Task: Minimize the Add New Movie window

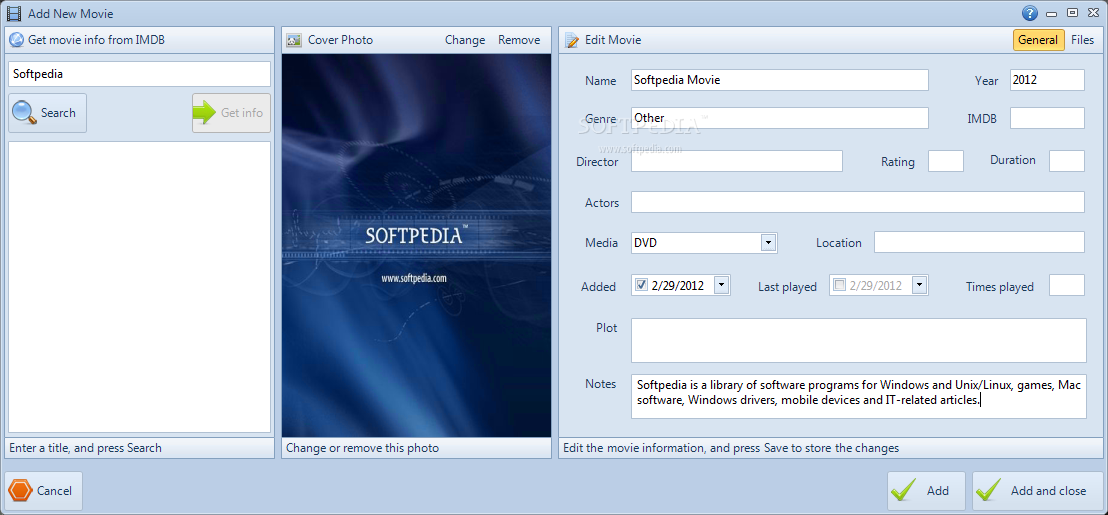Action: point(1052,13)
